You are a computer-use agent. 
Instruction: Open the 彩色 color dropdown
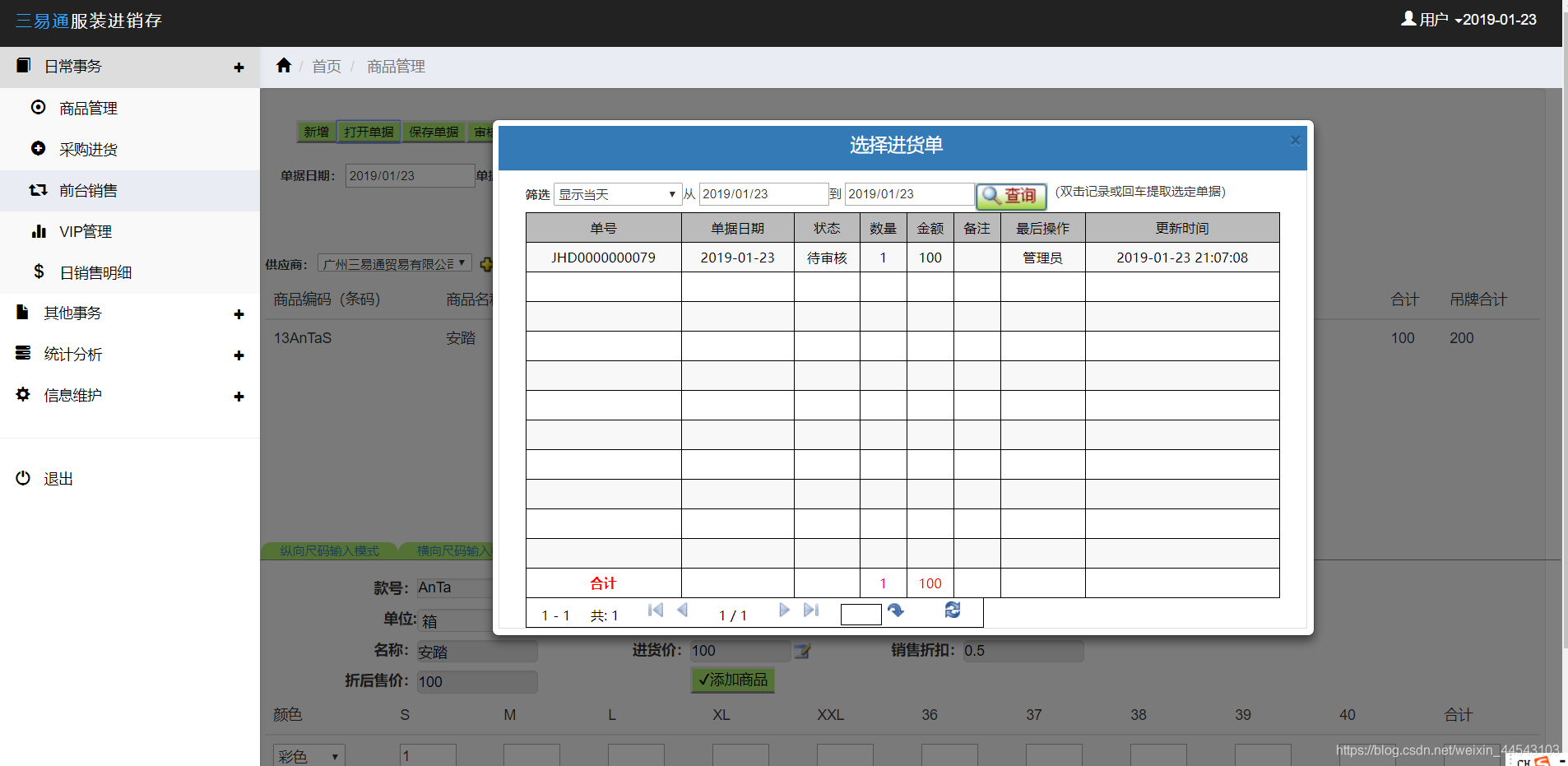[309, 756]
